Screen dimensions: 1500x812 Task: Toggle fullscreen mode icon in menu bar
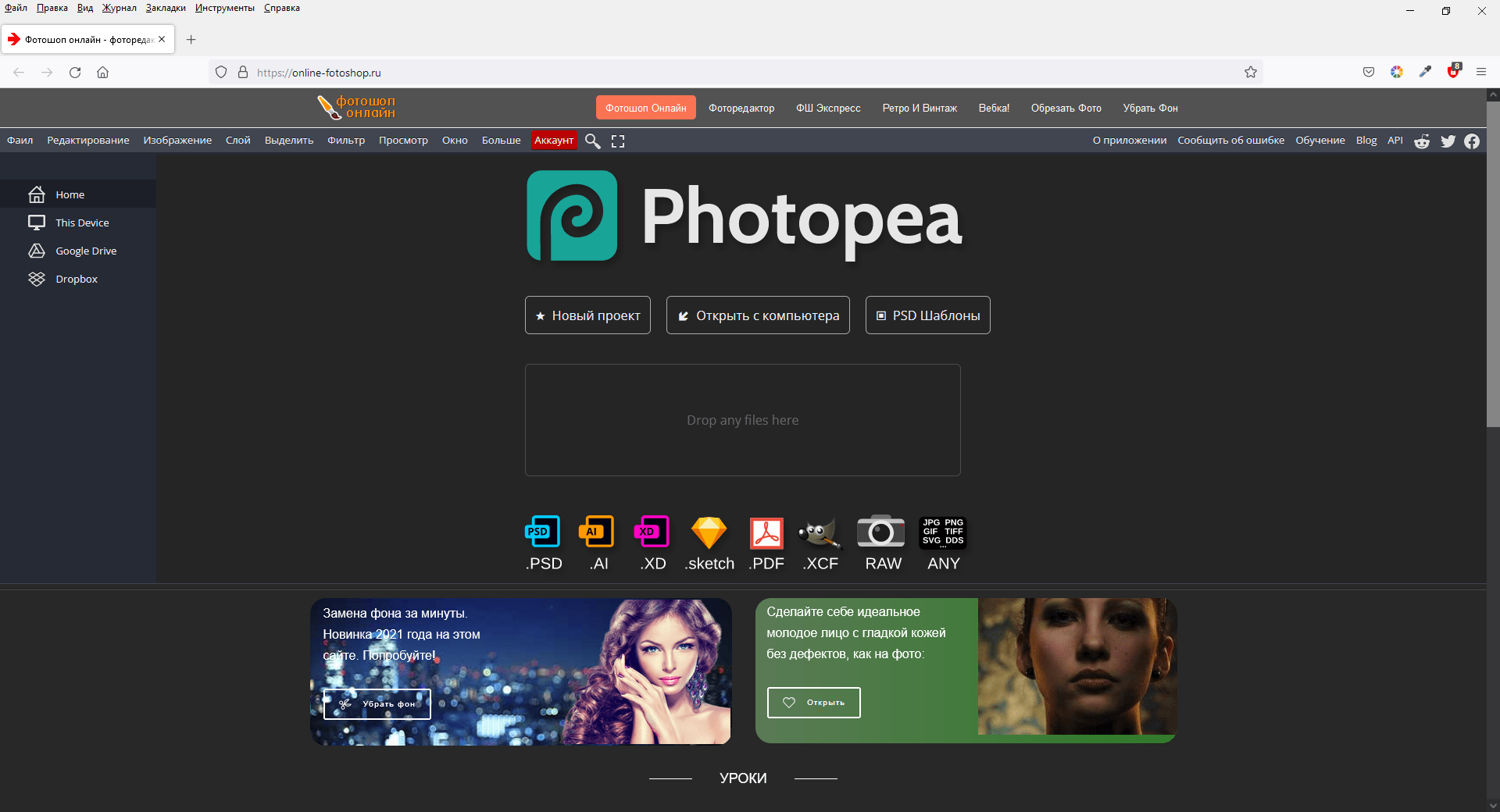pos(618,141)
